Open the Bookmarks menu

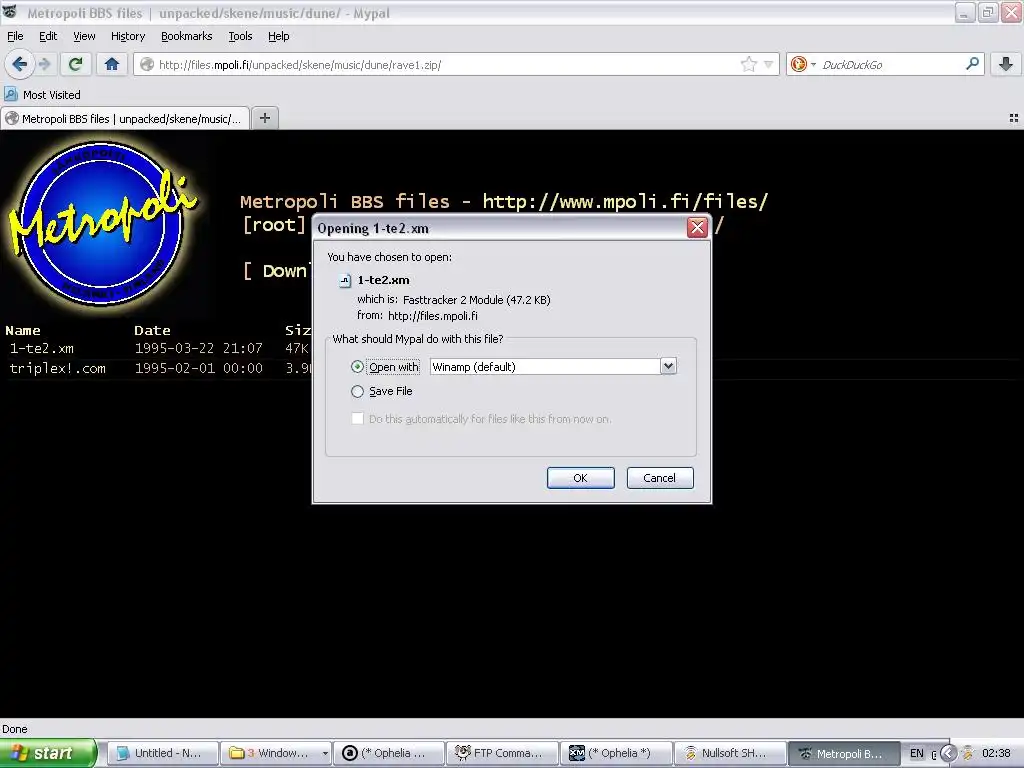[x=186, y=36]
